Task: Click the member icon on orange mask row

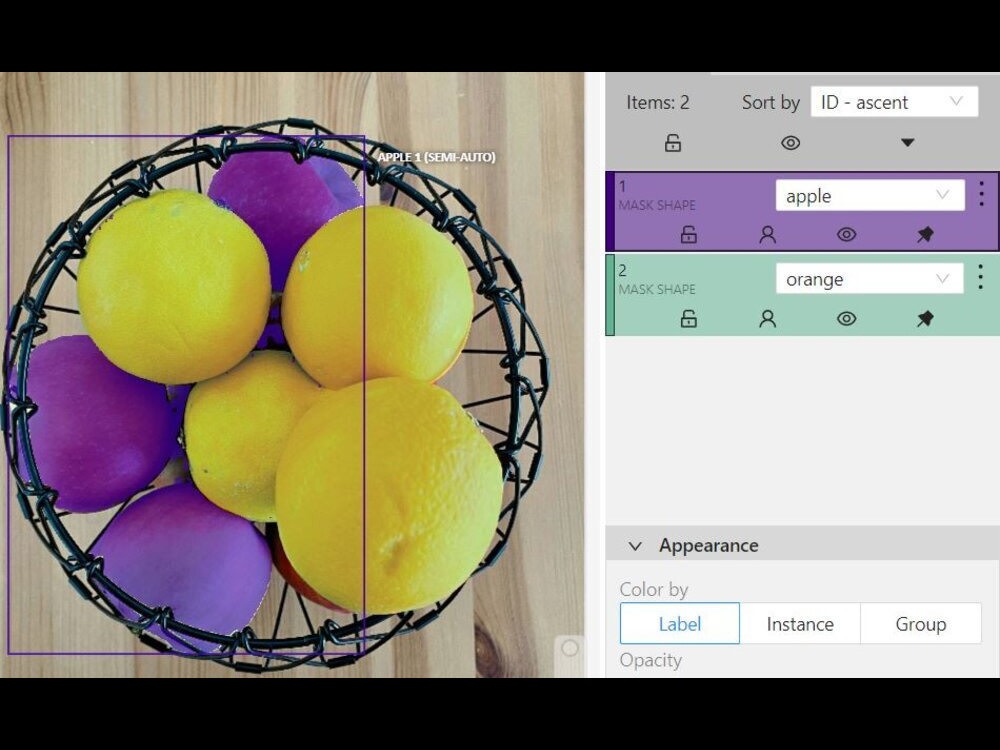Action: click(x=767, y=318)
